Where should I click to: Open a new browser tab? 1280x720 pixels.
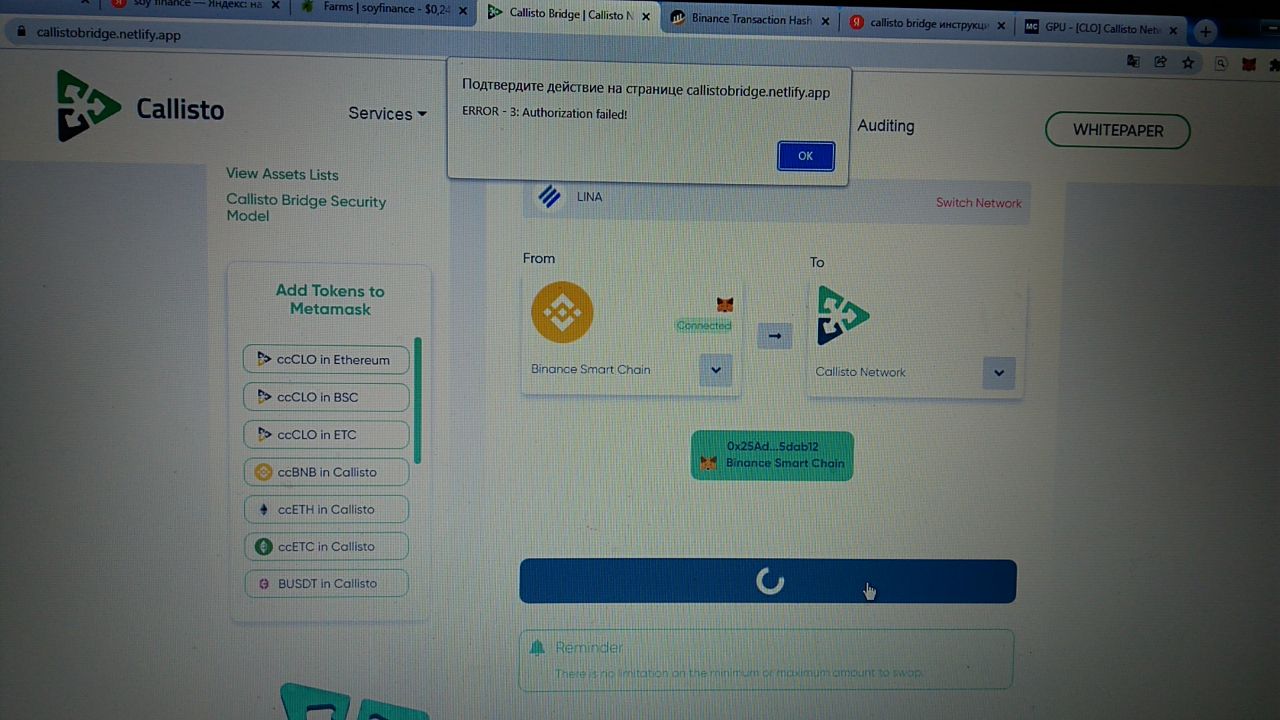tap(1205, 31)
